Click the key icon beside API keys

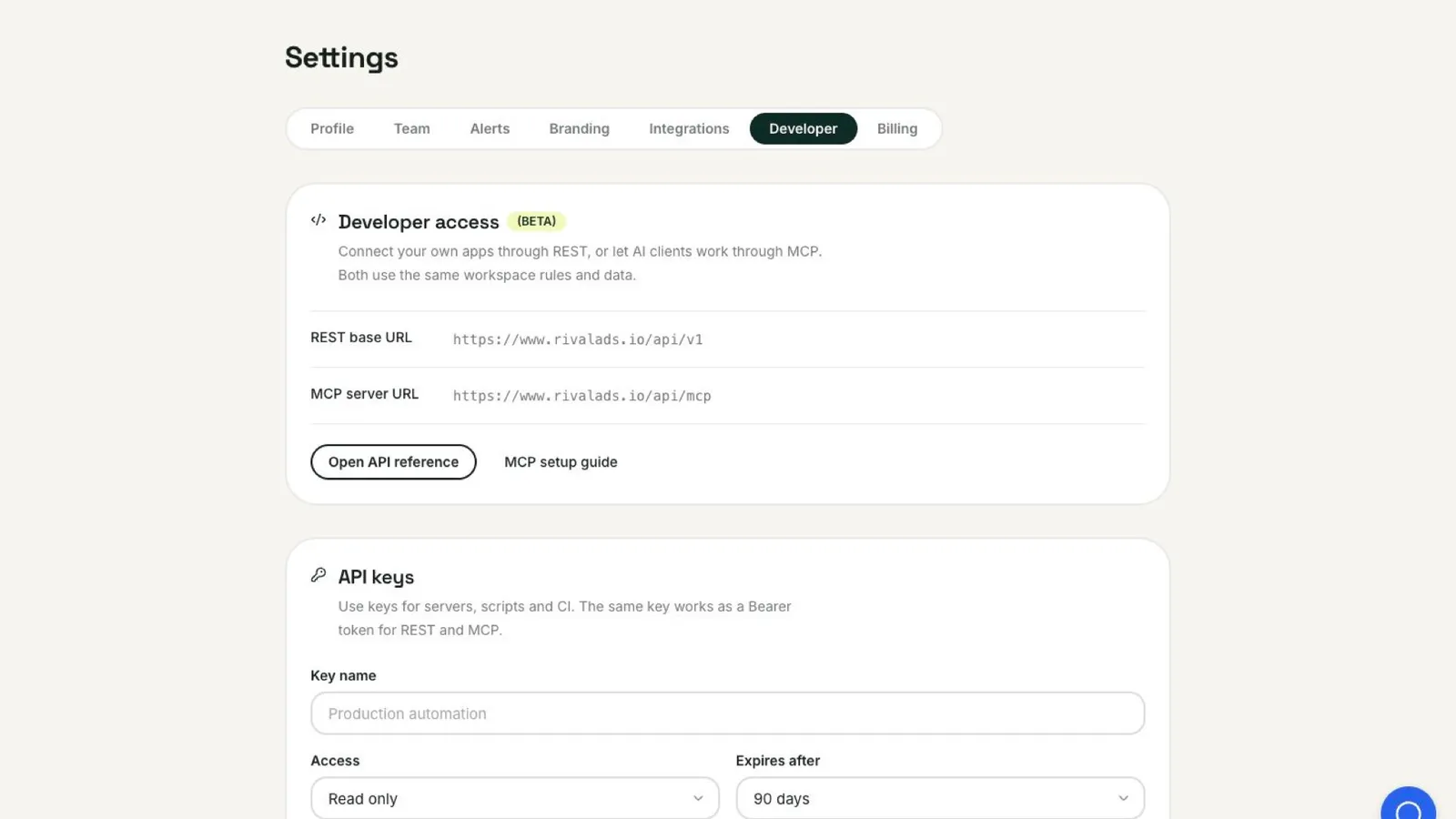point(318,575)
